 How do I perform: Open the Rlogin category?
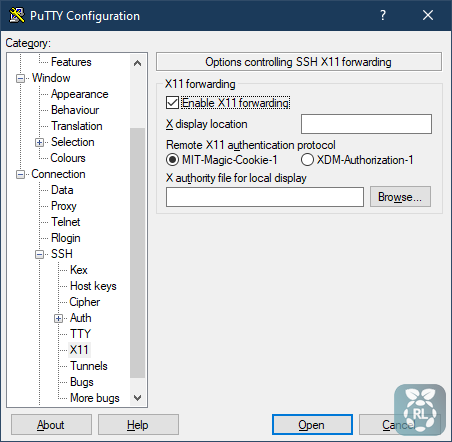tap(66, 238)
